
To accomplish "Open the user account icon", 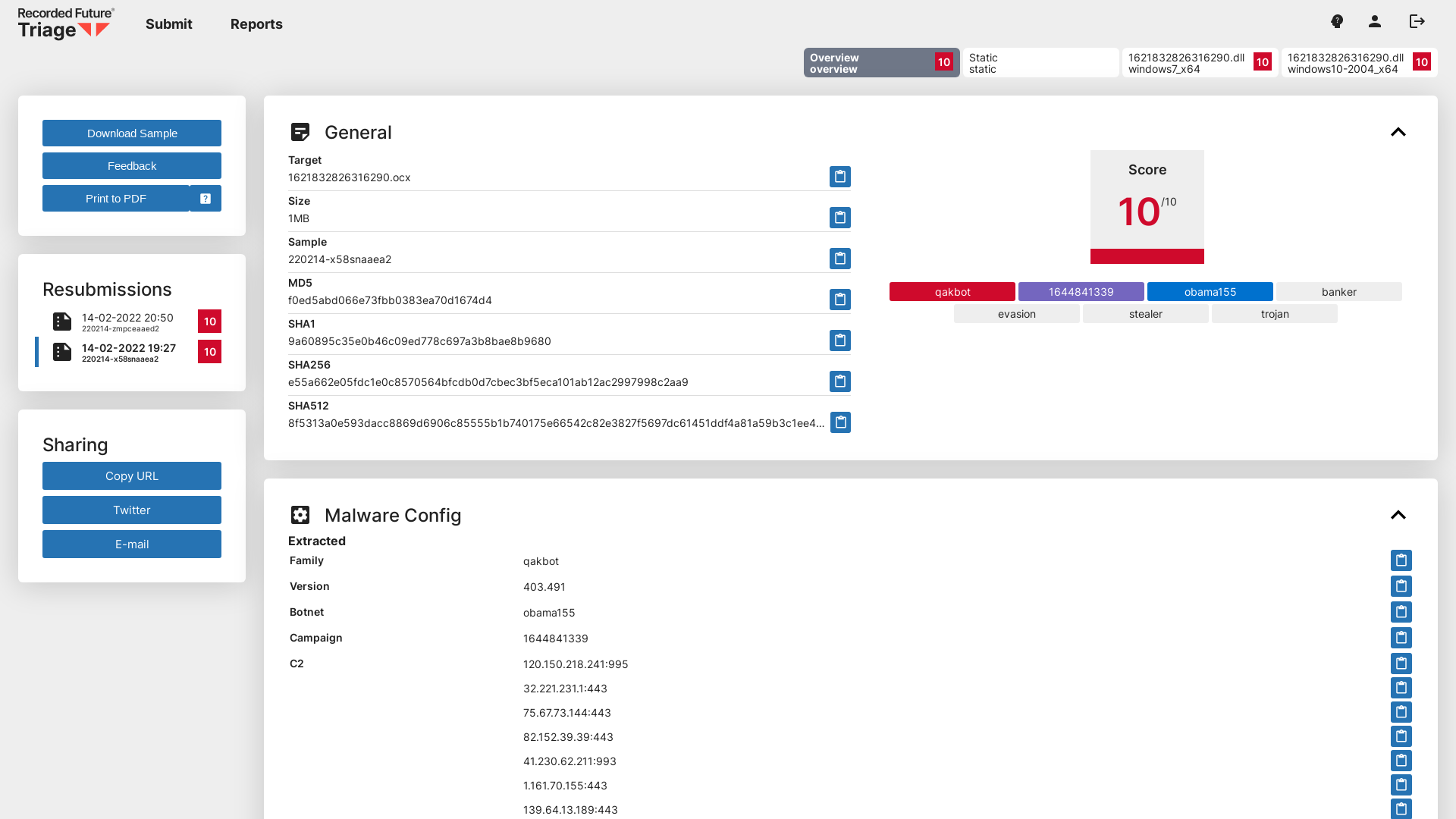I will coord(1375,21).
